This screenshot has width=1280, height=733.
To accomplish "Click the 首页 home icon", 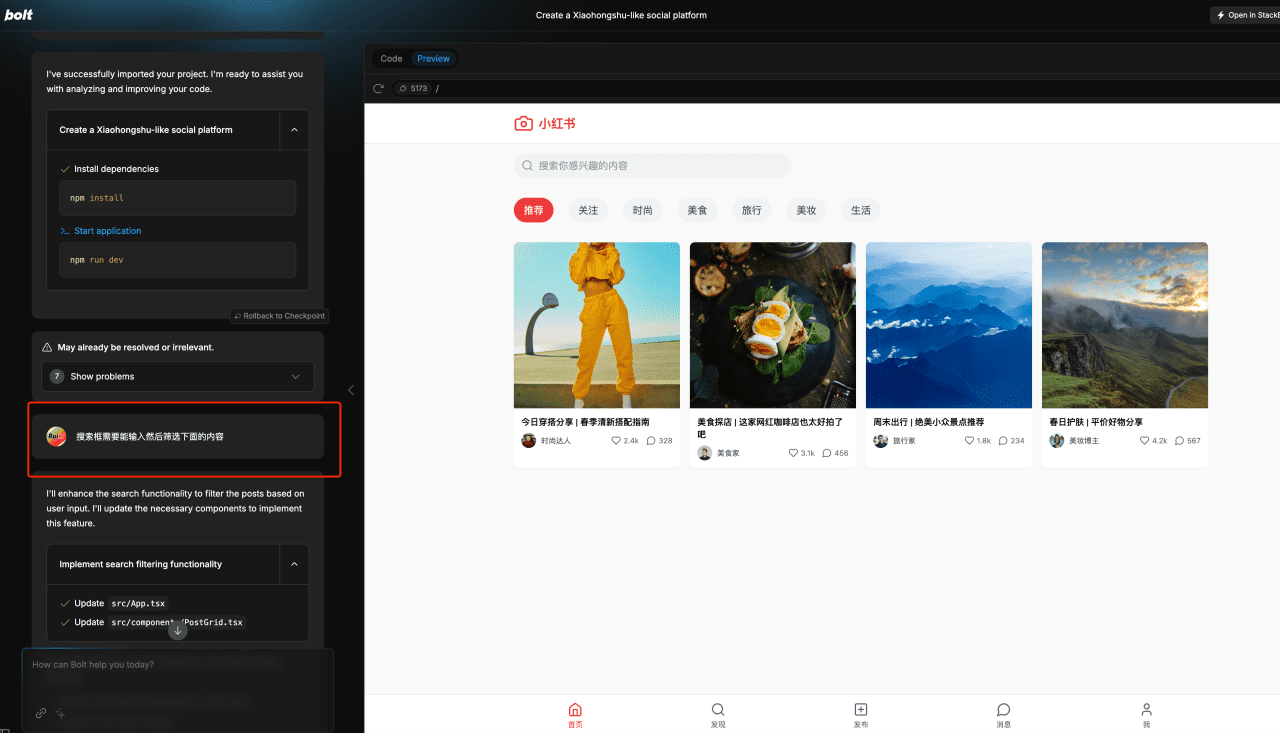I will 575,709.
